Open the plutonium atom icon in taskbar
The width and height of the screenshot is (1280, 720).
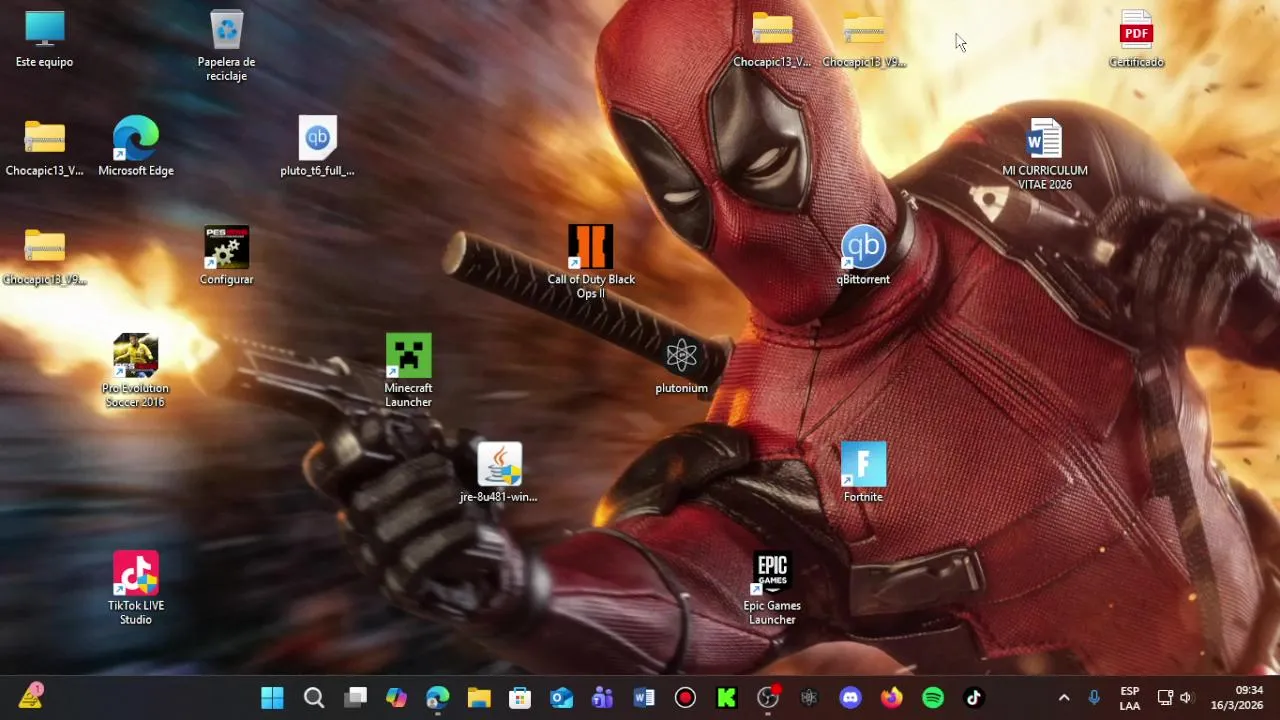point(809,698)
